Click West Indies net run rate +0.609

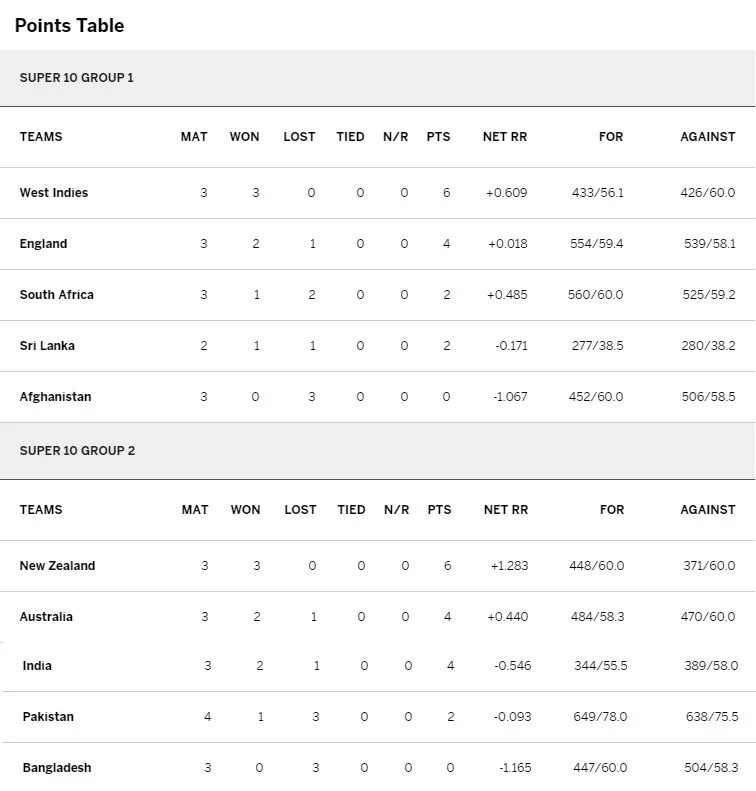[x=506, y=193]
